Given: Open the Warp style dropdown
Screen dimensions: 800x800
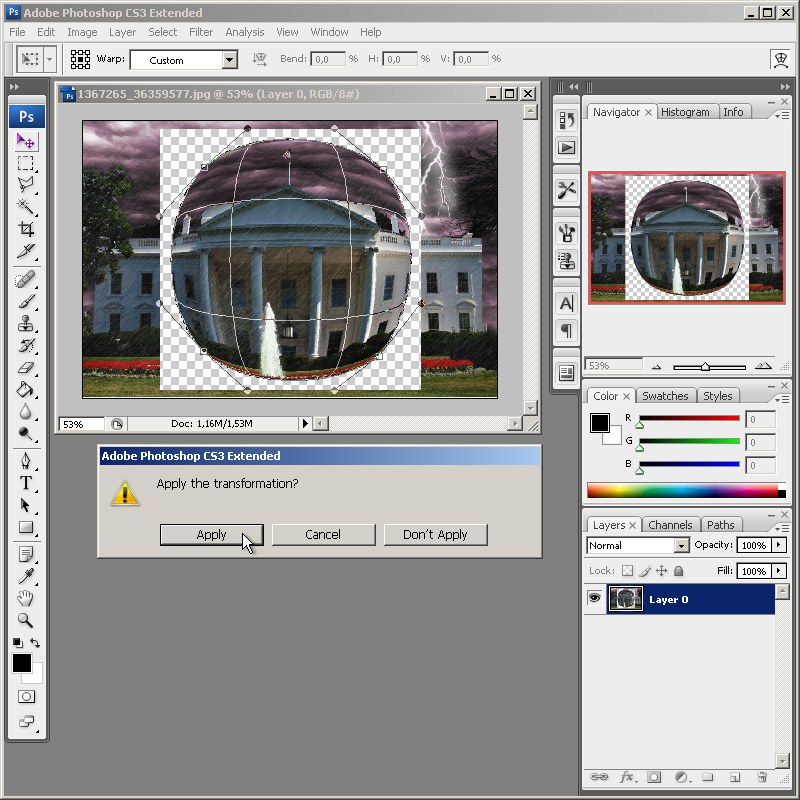Looking at the screenshot, I should pyautogui.click(x=230, y=60).
